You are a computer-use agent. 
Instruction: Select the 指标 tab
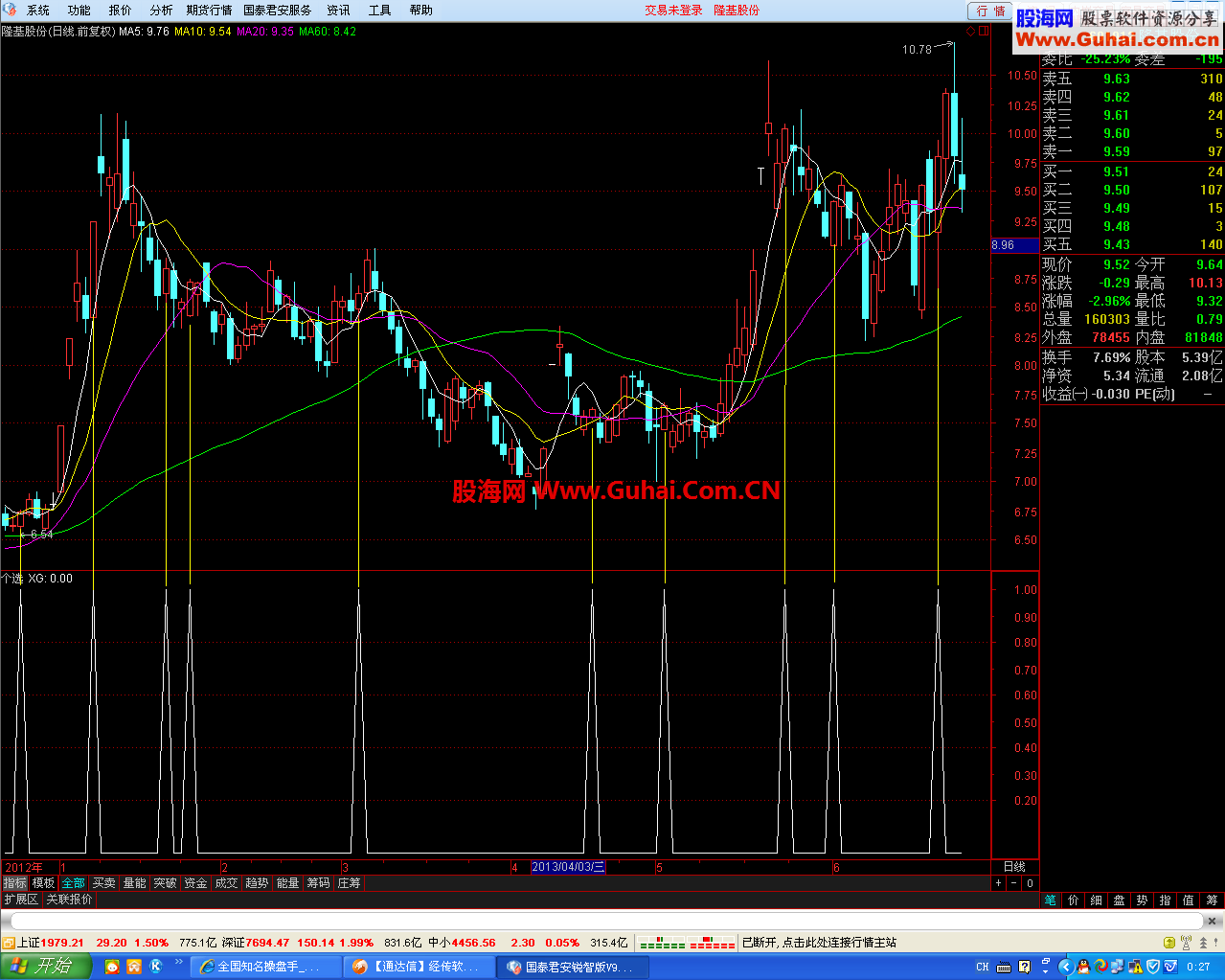pyautogui.click(x=14, y=882)
